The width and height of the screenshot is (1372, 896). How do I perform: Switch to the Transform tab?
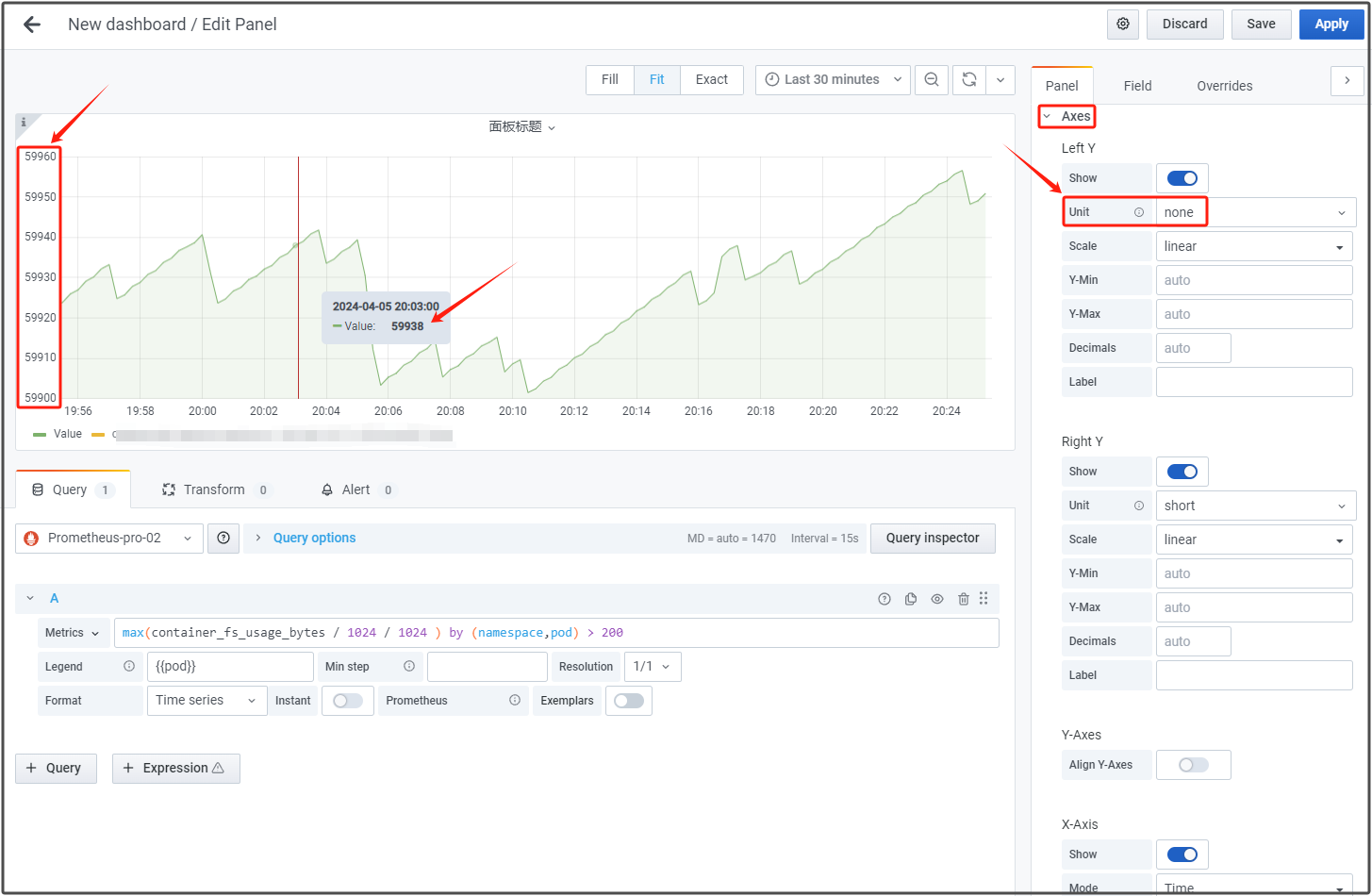[214, 490]
